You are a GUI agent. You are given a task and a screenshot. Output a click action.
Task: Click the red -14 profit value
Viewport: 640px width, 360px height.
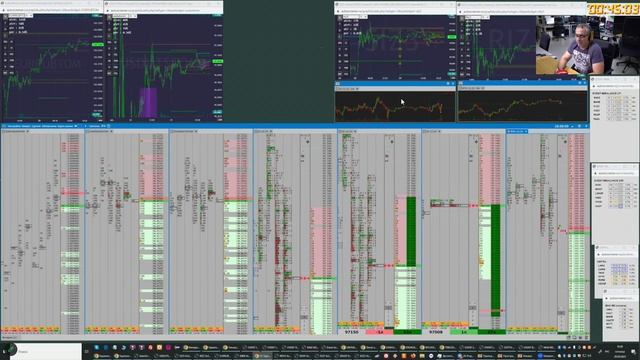380,332
